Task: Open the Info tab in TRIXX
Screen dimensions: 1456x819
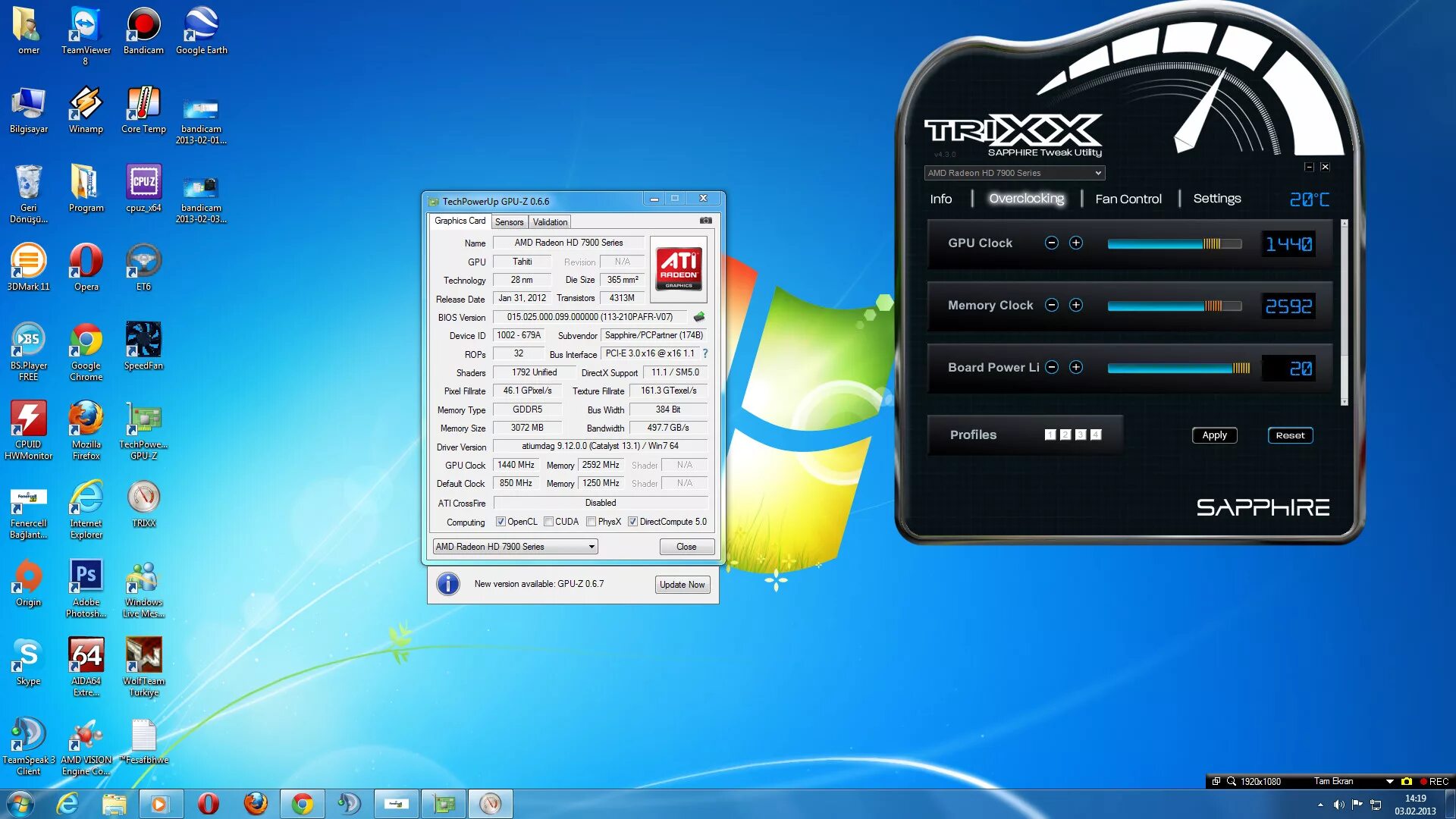Action: (940, 199)
